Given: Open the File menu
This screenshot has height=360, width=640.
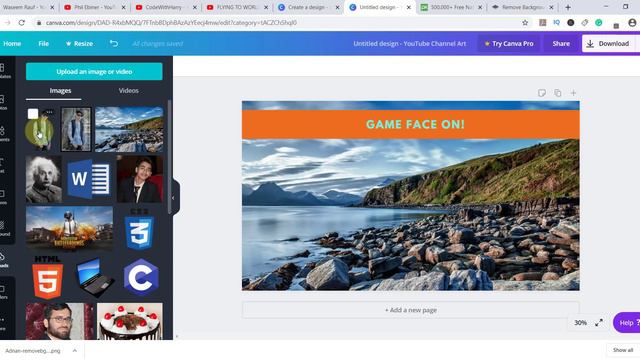Looking at the screenshot, I should tap(44, 43).
